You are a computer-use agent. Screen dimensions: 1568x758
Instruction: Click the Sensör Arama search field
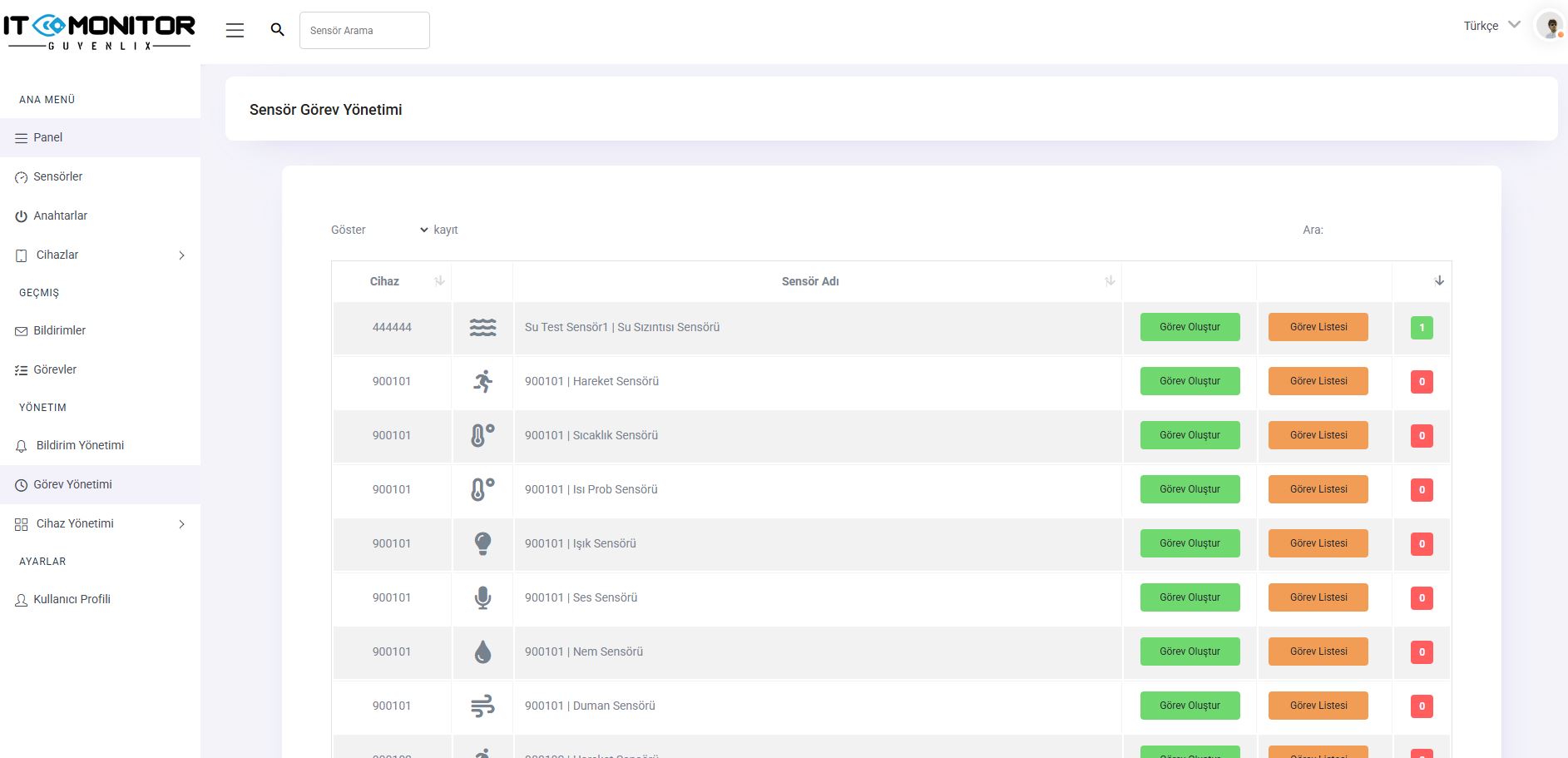click(x=364, y=31)
